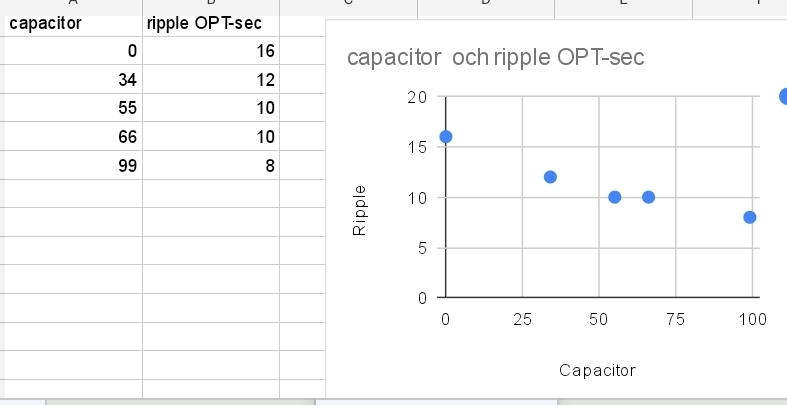Screen dimensions: 787x405
Task: Click the data point at capacitor 0
Action: pos(445,137)
